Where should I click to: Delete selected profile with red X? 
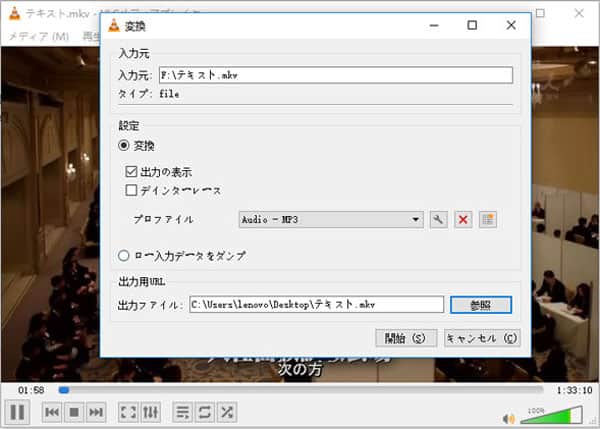coord(463,220)
